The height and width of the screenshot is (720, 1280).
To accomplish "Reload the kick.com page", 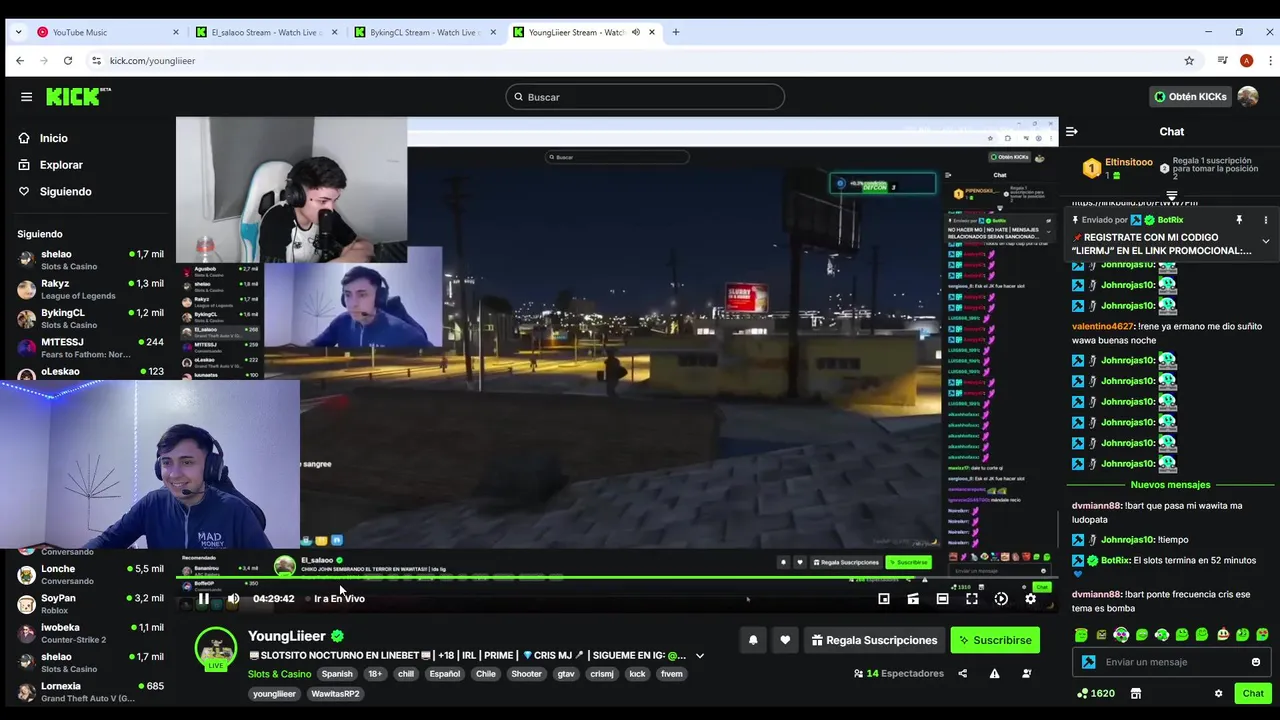I will coord(68,61).
